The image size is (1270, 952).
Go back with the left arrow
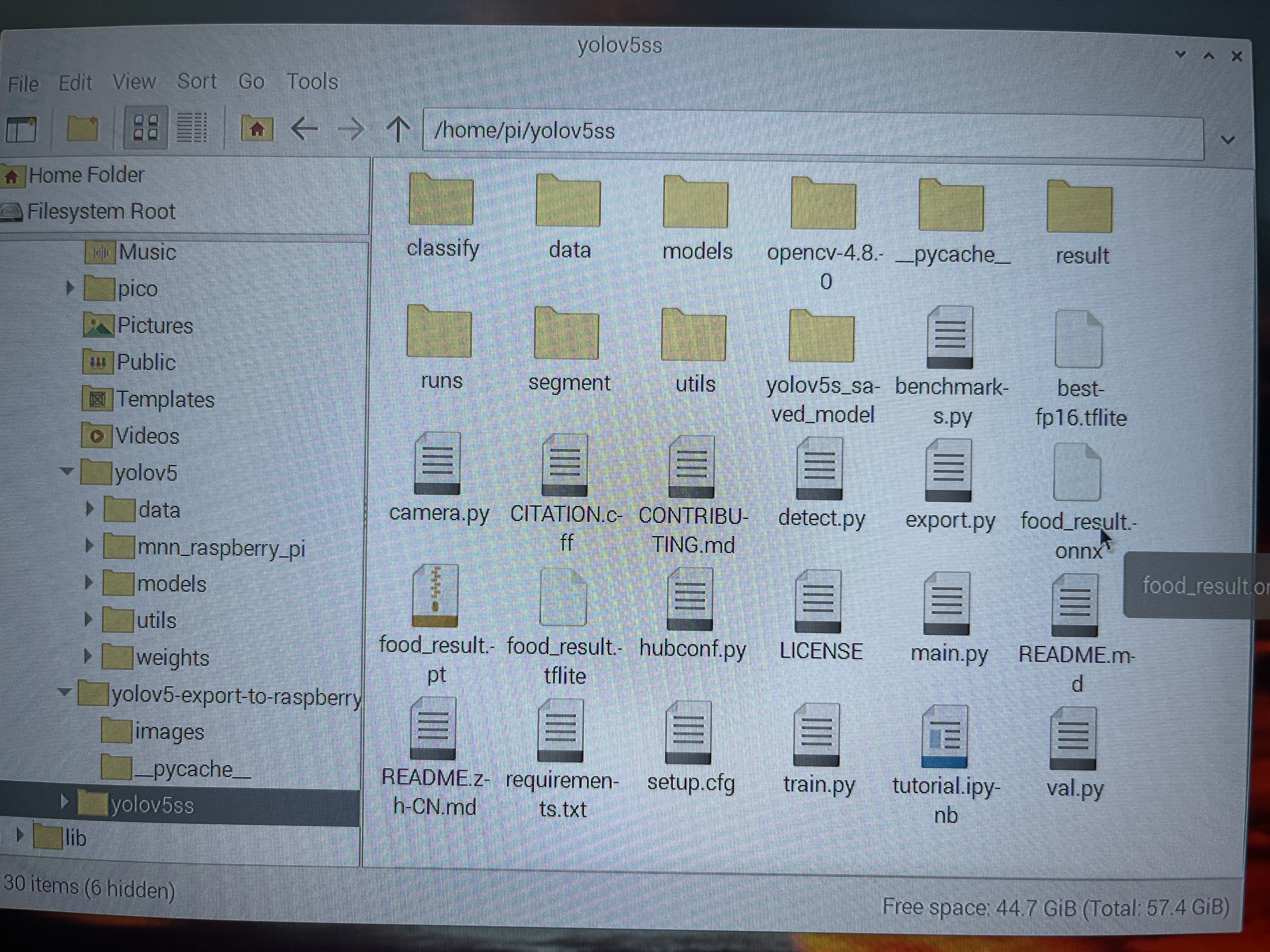click(x=304, y=129)
